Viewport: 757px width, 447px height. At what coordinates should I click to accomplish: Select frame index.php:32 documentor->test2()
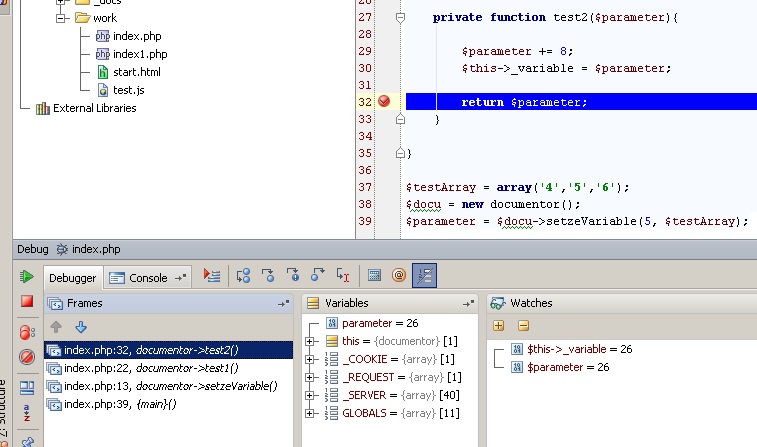168,350
